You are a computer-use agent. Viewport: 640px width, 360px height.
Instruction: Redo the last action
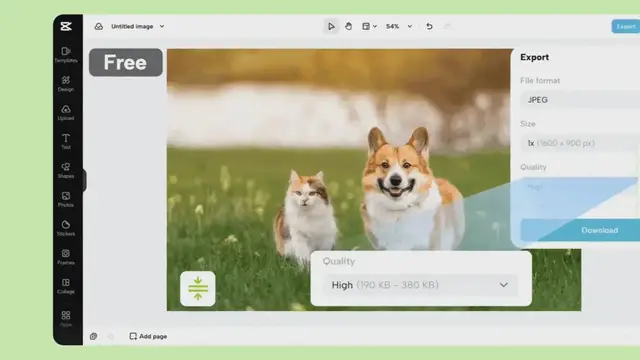click(x=447, y=26)
